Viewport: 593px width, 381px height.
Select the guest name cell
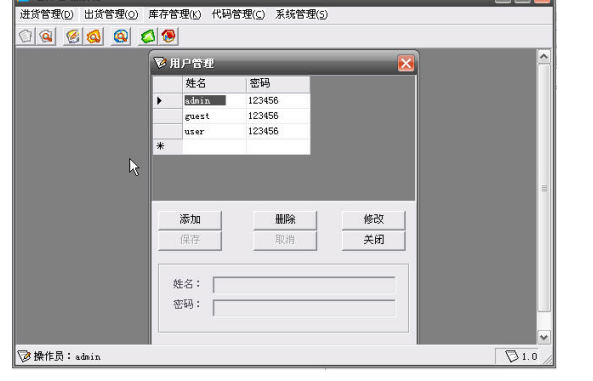coord(214,116)
